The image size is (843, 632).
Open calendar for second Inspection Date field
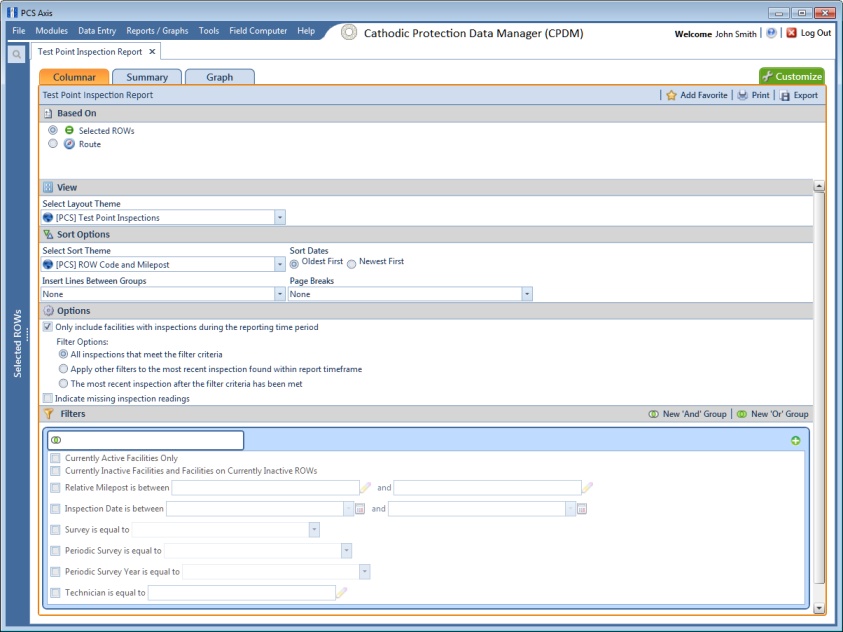click(x=582, y=508)
